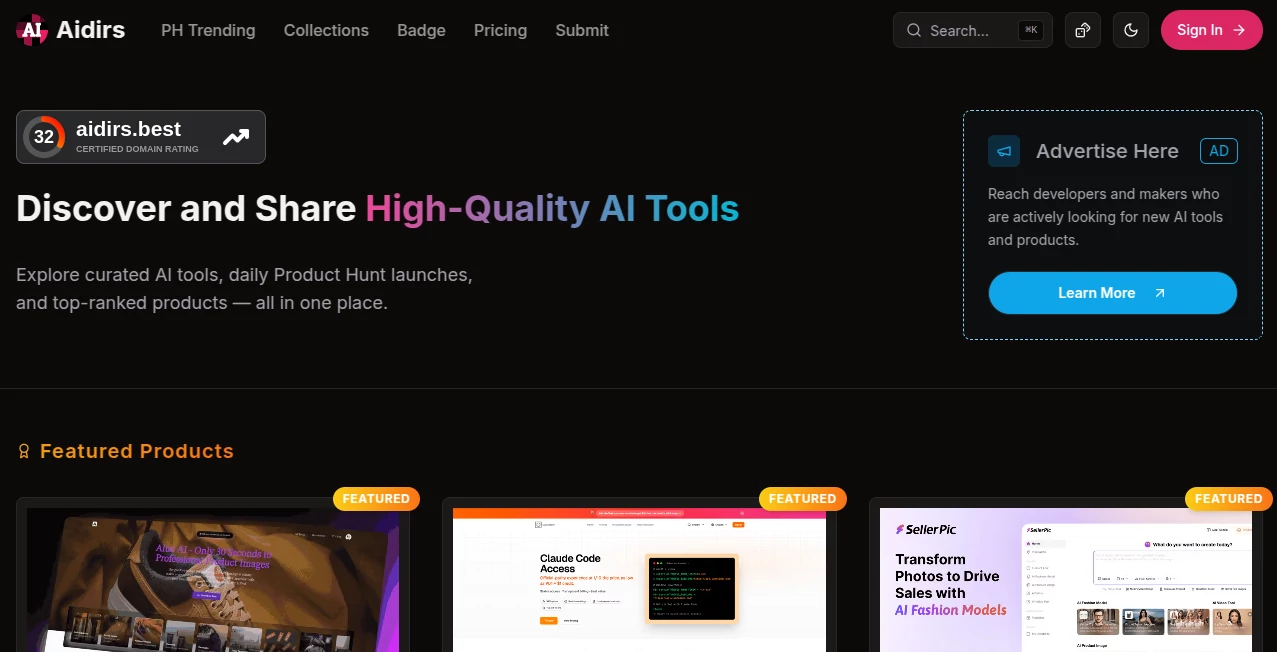This screenshot has height=652, width=1277.
Task: Click Learn More on the Advertise card
Action: (1111, 292)
